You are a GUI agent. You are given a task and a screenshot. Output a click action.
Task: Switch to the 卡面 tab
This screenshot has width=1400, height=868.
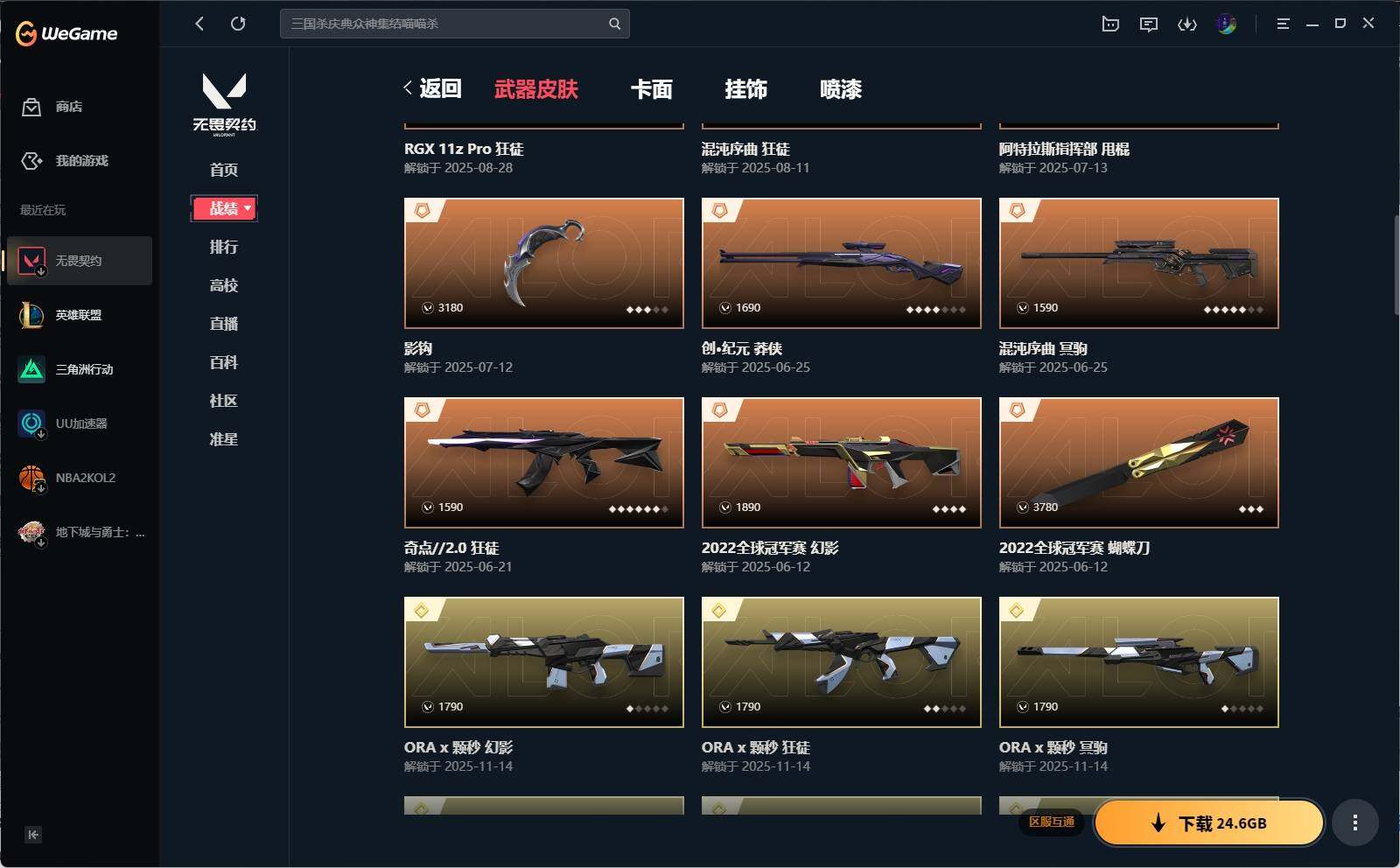pyautogui.click(x=652, y=89)
